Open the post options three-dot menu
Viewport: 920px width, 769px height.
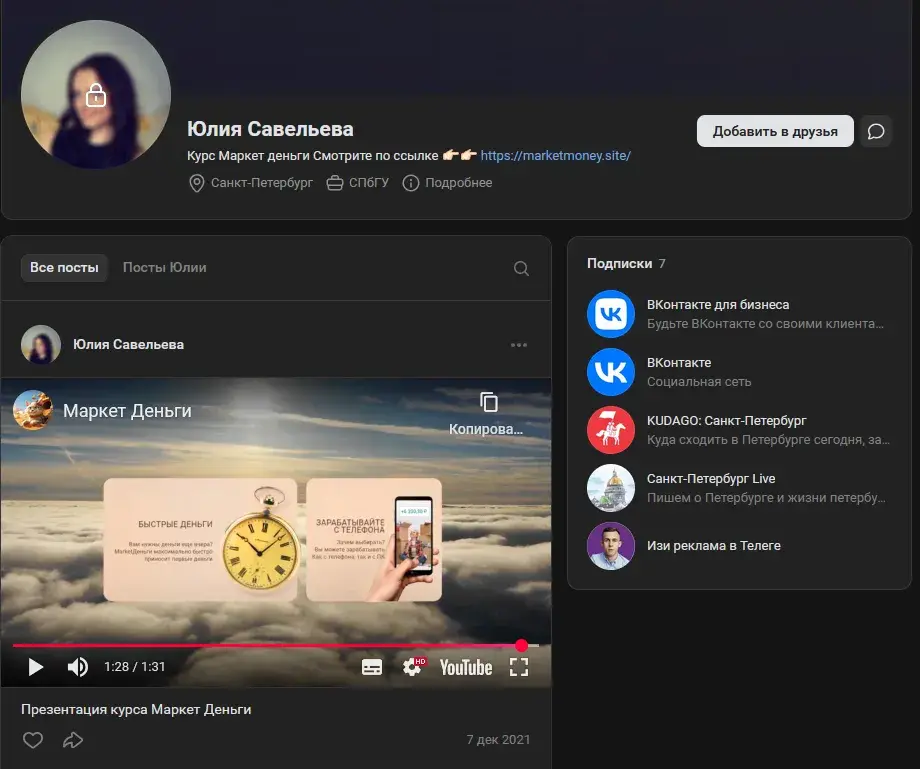tap(519, 345)
